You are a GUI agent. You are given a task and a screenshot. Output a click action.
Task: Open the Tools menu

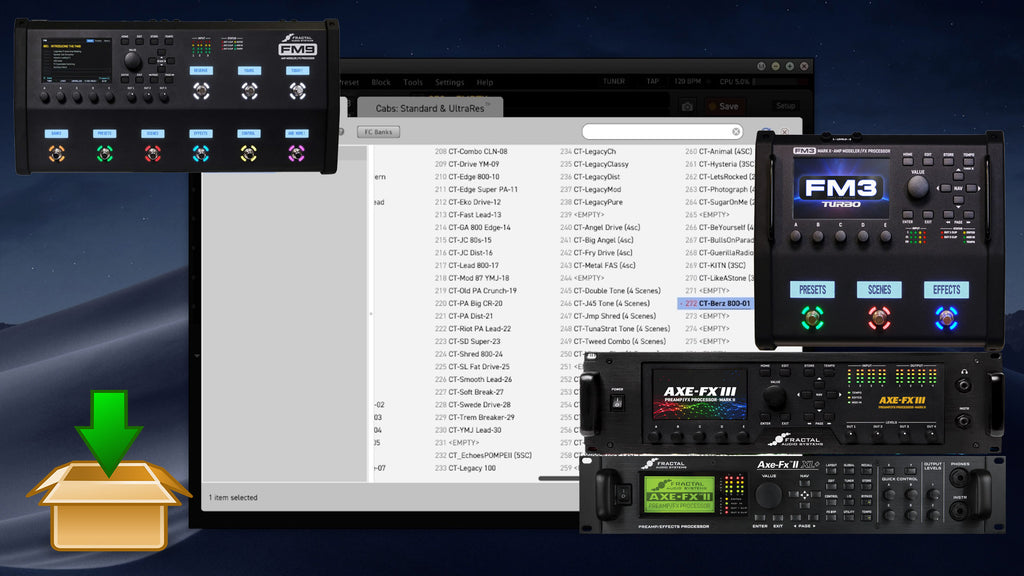(413, 82)
